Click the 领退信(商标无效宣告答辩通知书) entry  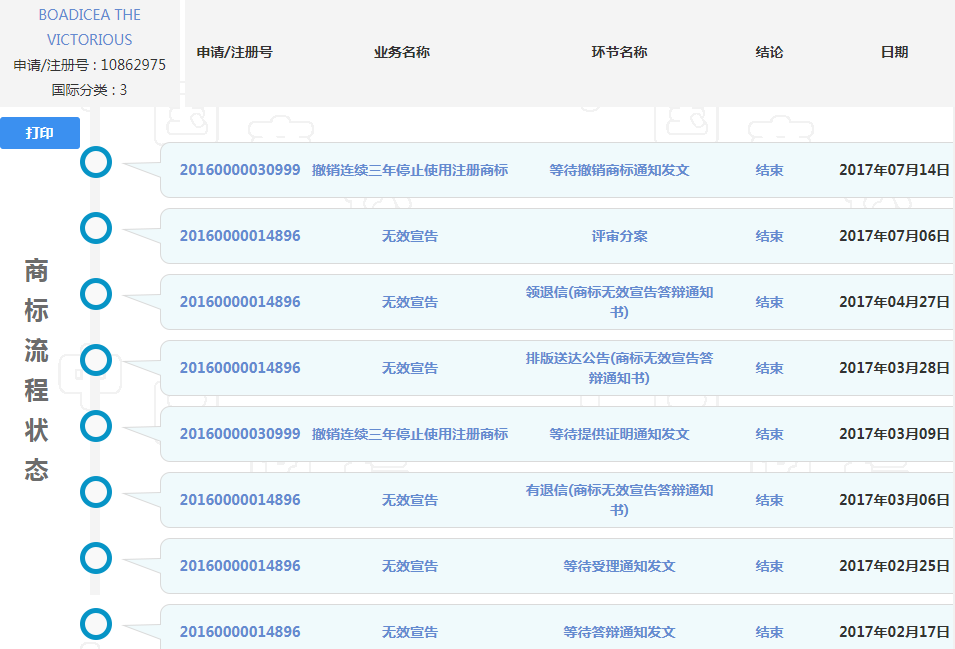pos(619,302)
